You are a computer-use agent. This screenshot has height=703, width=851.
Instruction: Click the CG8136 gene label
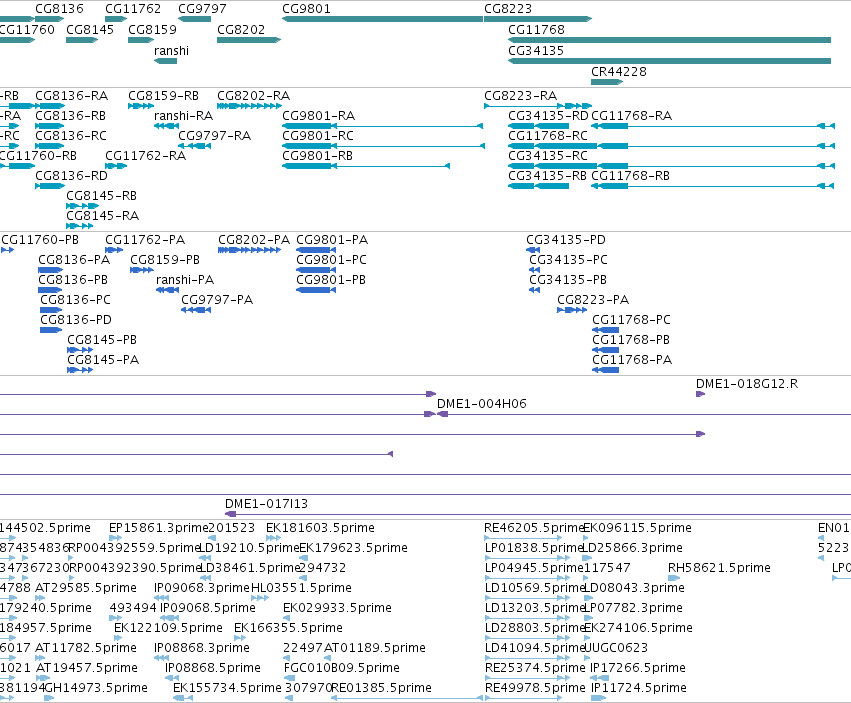pyautogui.click(x=59, y=9)
